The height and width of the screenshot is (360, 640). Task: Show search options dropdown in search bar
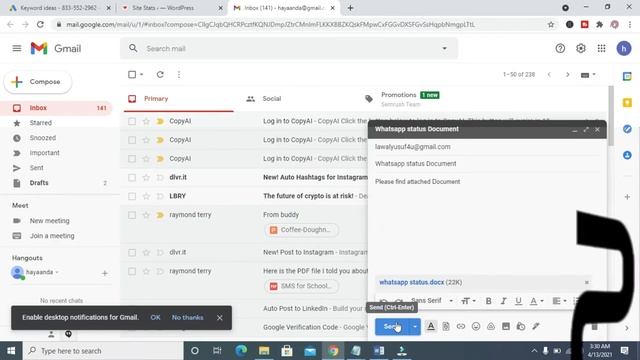[x=444, y=49]
